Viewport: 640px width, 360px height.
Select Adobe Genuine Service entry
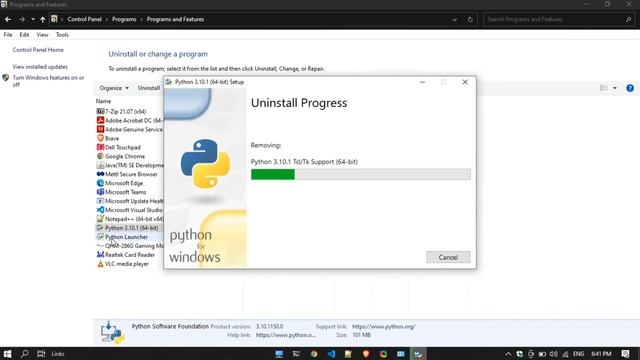(x=129, y=129)
